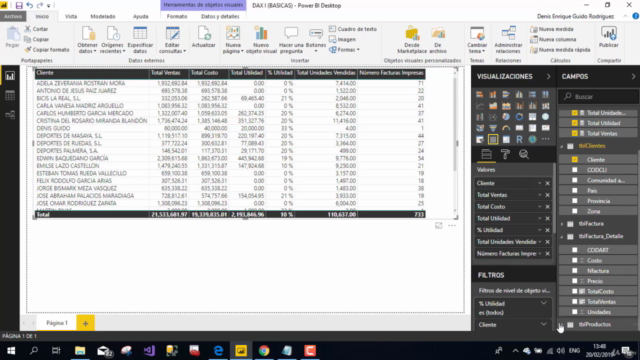
Task: Click the Buscar fields search box
Action: (598, 97)
